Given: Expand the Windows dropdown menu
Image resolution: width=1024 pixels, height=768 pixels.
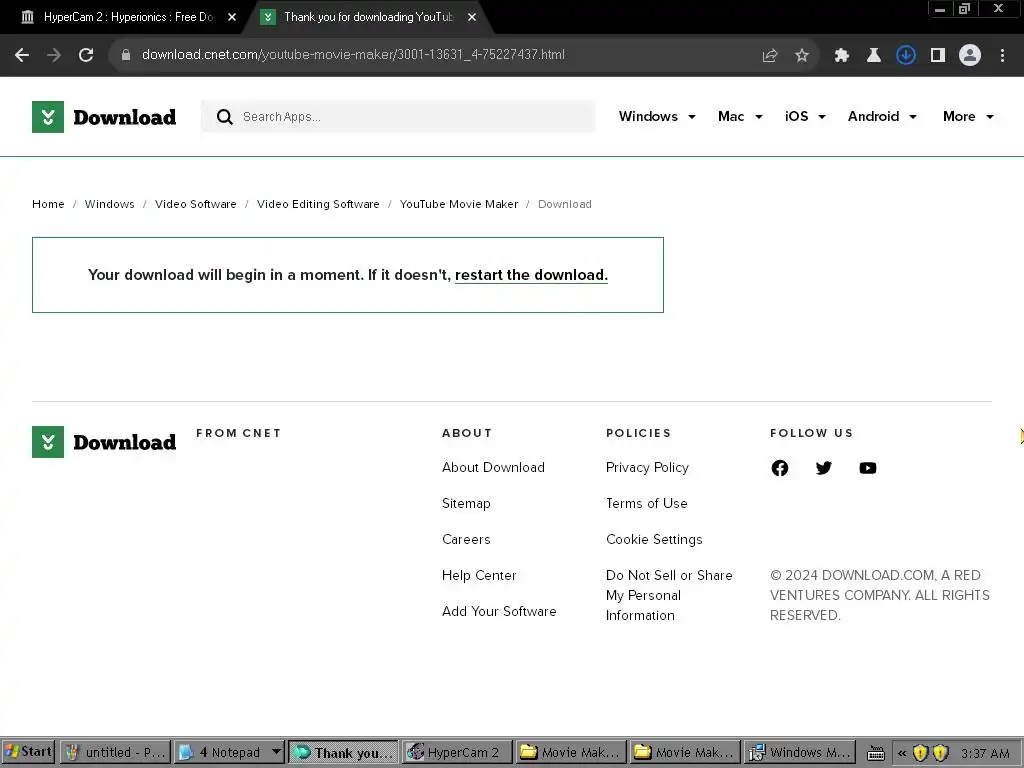Looking at the screenshot, I should coord(657,116).
